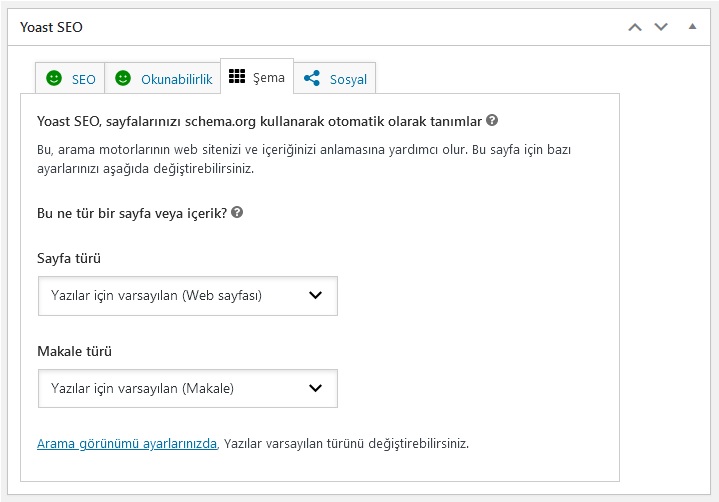This screenshot has width=719, height=502.
Task: Open help icon next to 'Bu ne tür bir sayfa' question
Action: pyautogui.click(x=237, y=212)
